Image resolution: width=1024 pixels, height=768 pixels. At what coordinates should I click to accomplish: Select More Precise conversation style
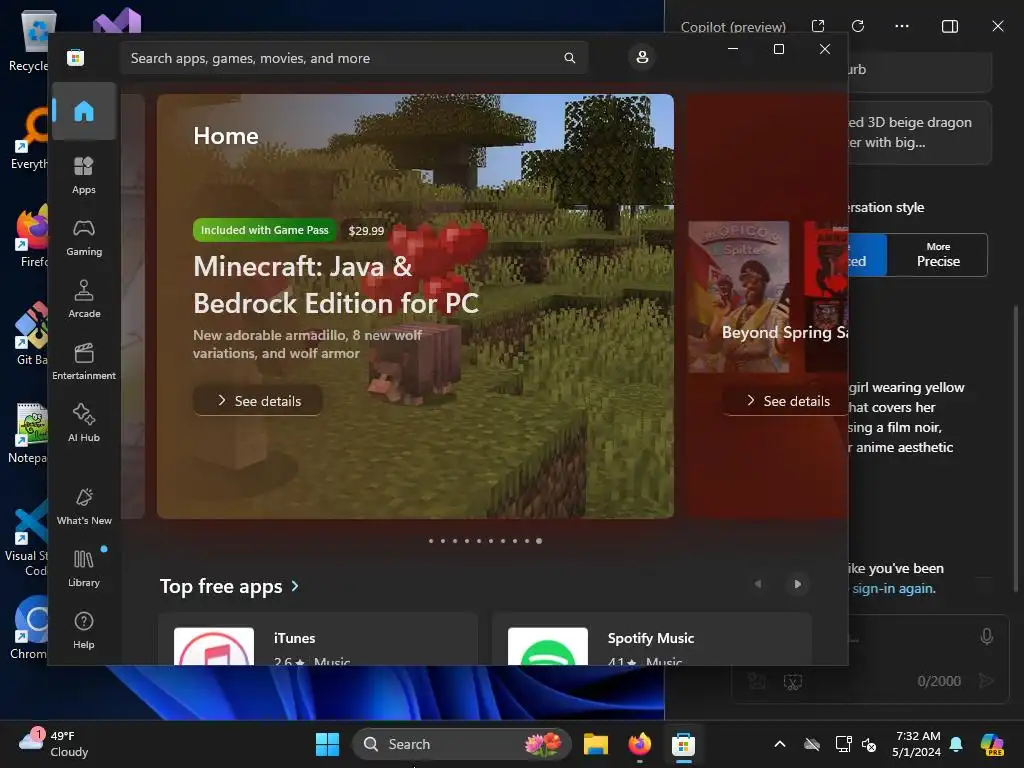tap(938, 255)
